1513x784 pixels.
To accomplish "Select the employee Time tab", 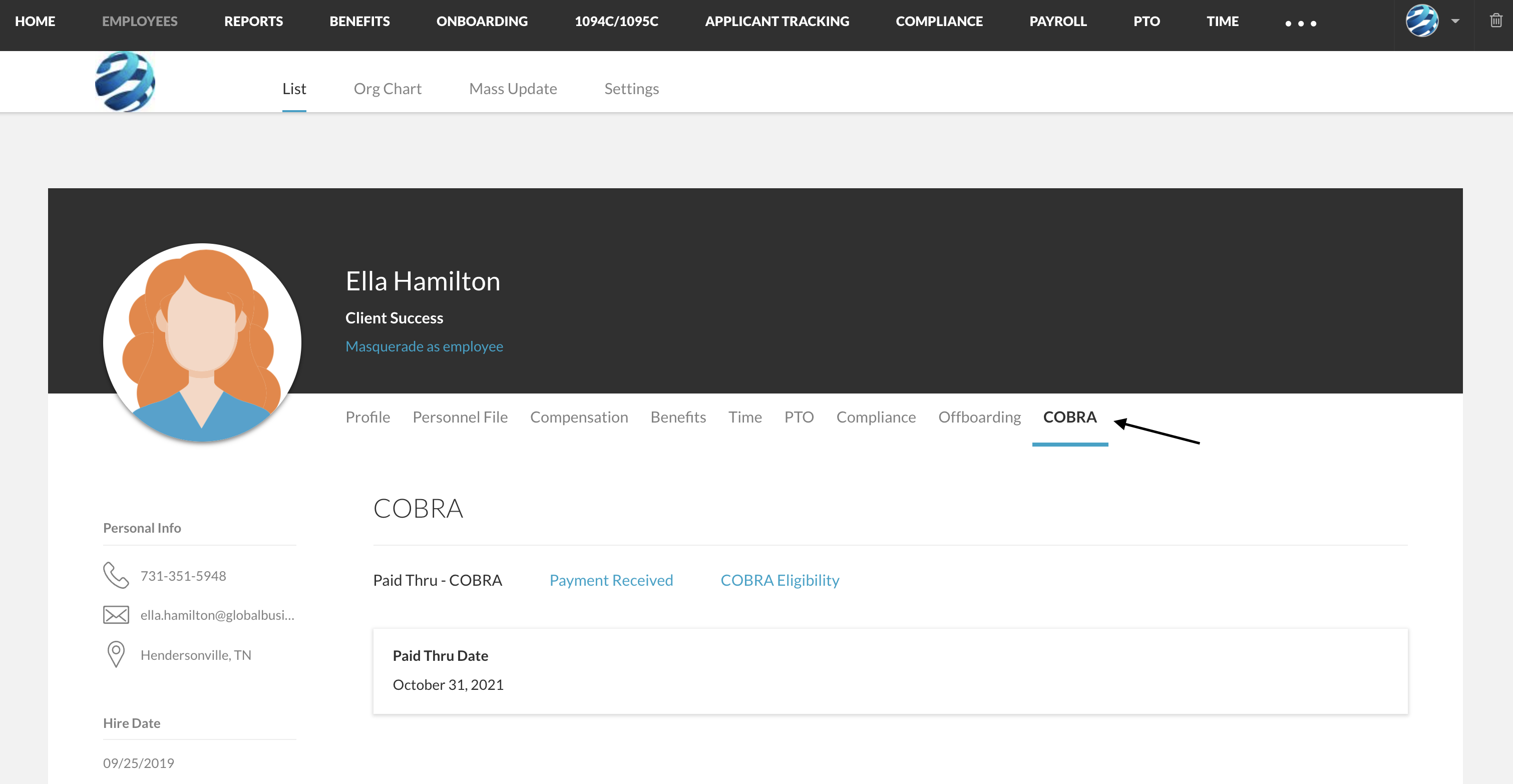I will pyautogui.click(x=745, y=417).
